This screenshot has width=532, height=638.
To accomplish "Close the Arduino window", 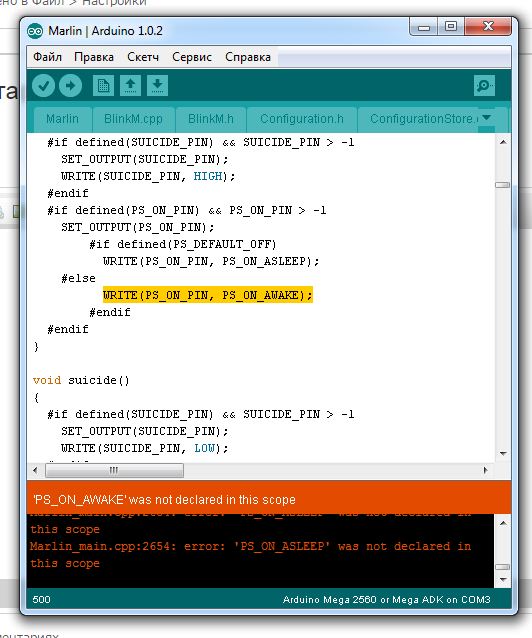I will 488,27.
